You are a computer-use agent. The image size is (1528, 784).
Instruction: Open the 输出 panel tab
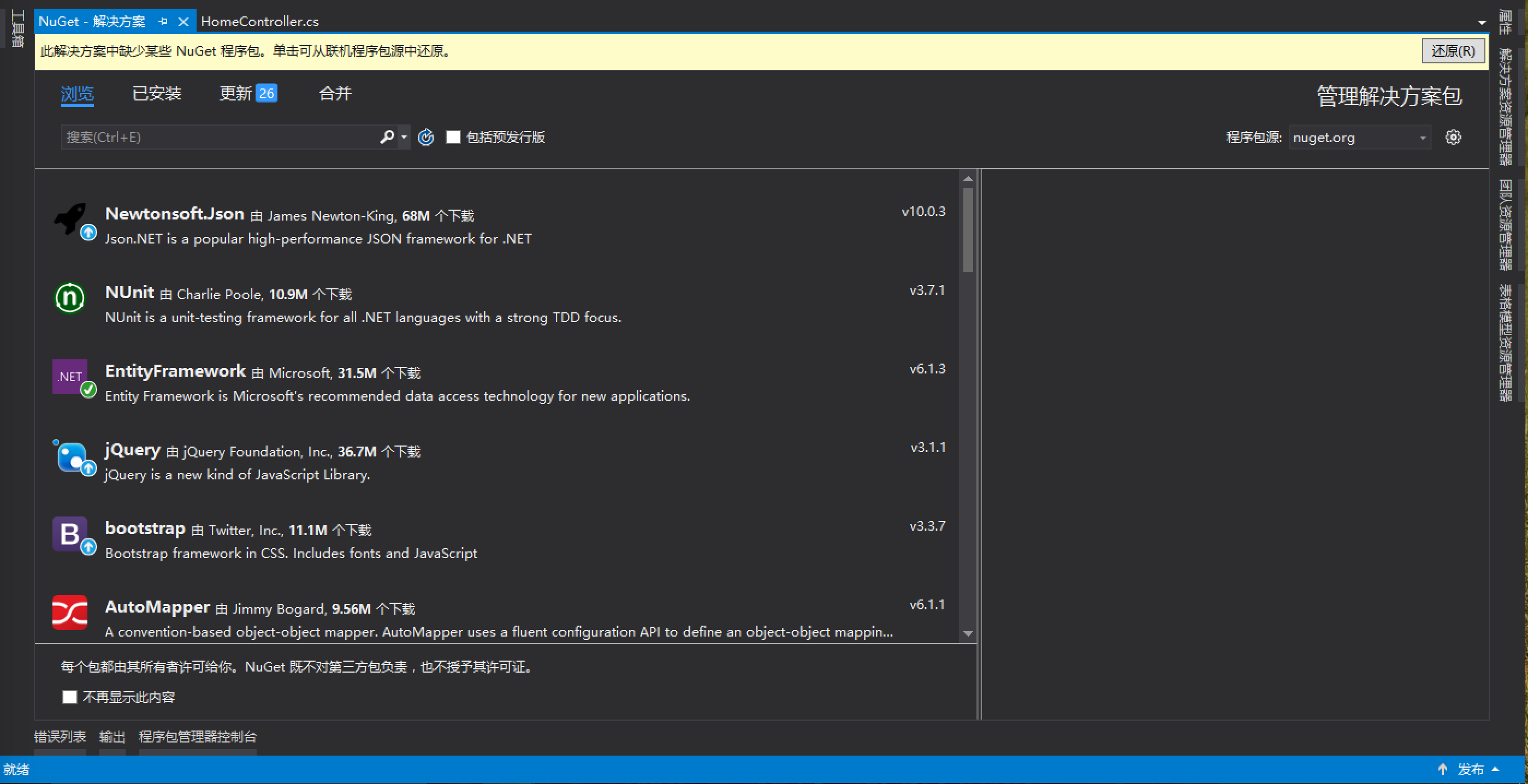[x=112, y=737]
